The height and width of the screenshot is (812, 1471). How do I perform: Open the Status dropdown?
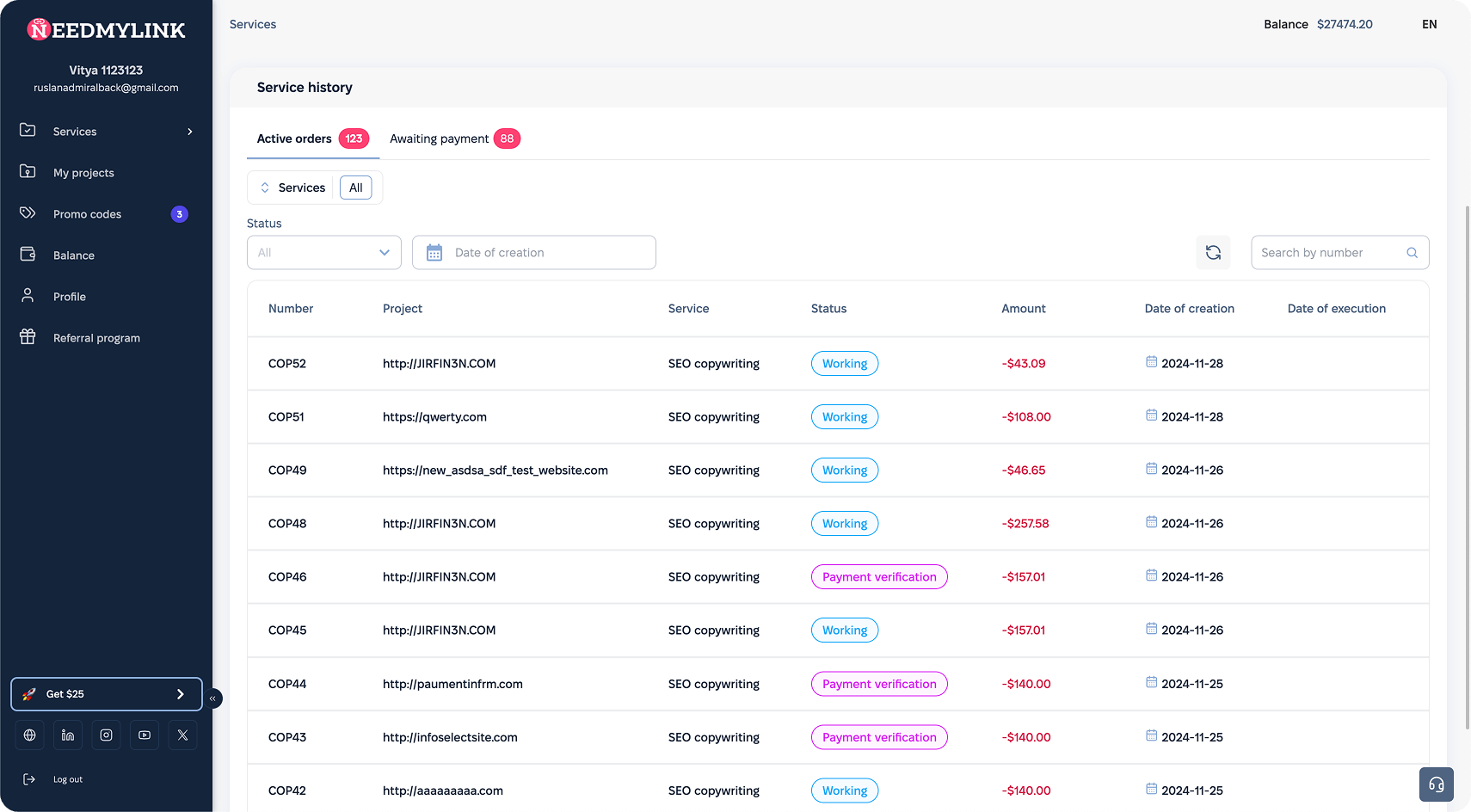[x=323, y=253]
